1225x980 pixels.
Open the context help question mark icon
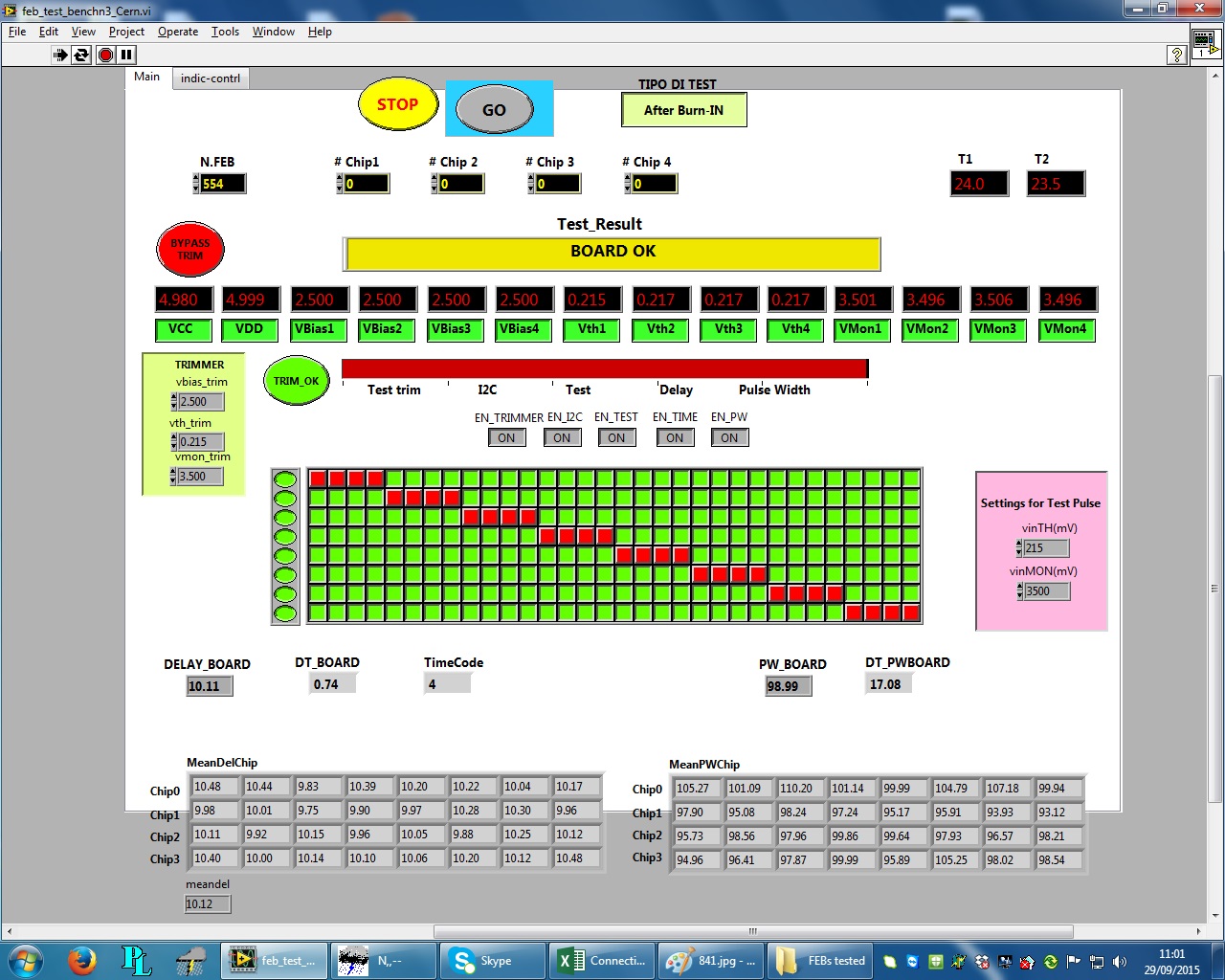(x=1177, y=56)
